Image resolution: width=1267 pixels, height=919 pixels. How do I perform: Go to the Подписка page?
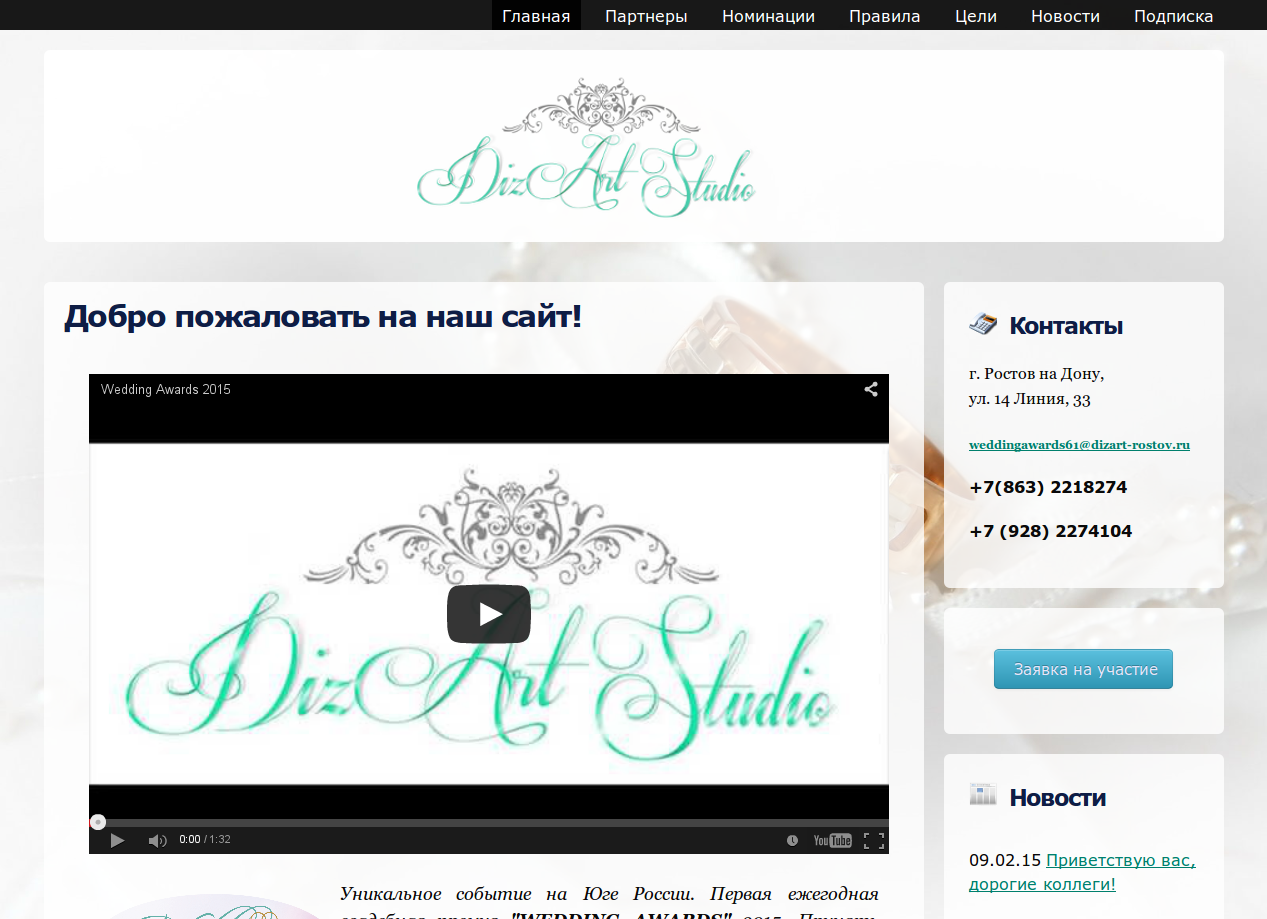click(x=1174, y=16)
